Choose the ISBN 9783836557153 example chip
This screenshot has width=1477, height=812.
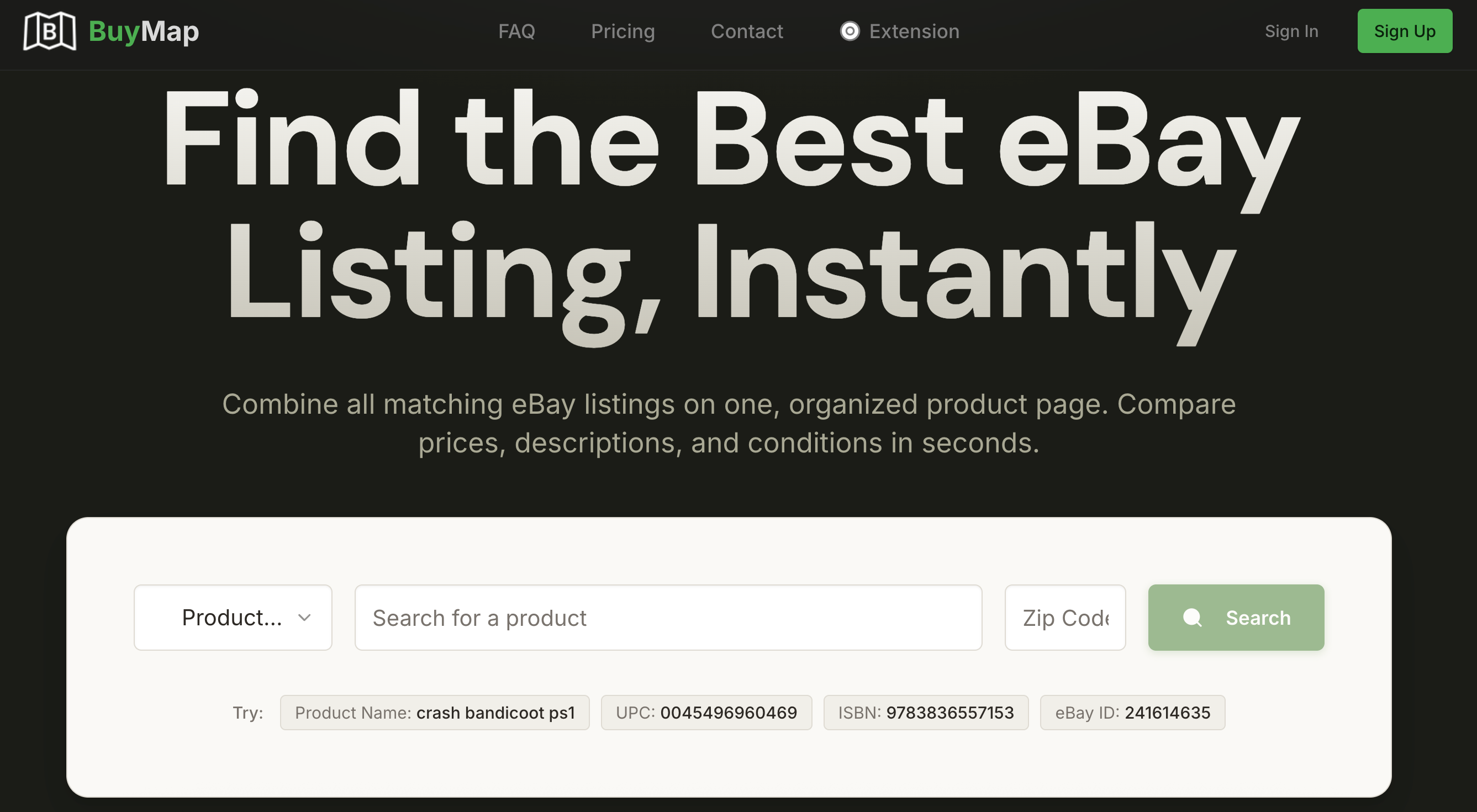click(x=925, y=713)
